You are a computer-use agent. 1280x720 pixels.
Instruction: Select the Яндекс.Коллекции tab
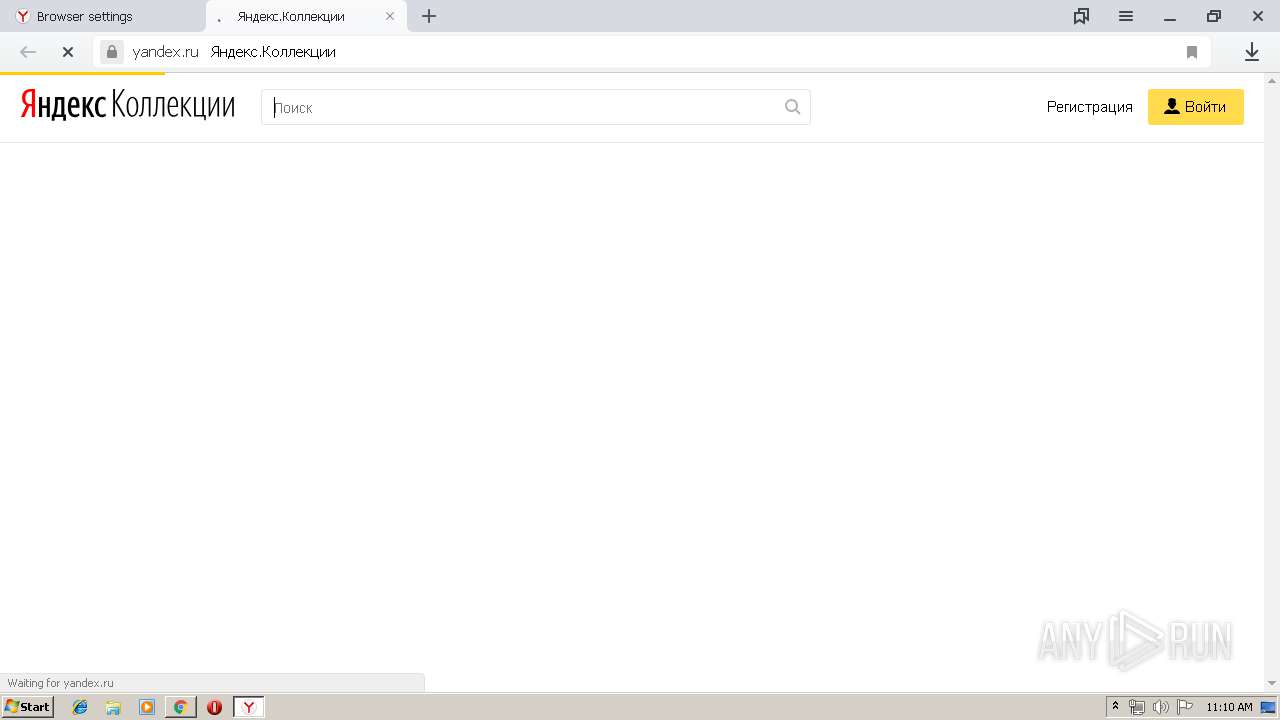click(306, 16)
